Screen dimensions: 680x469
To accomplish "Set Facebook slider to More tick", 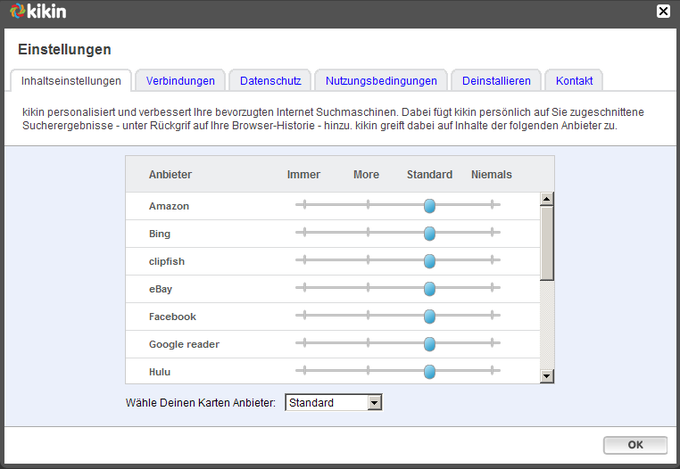I will (368, 315).
